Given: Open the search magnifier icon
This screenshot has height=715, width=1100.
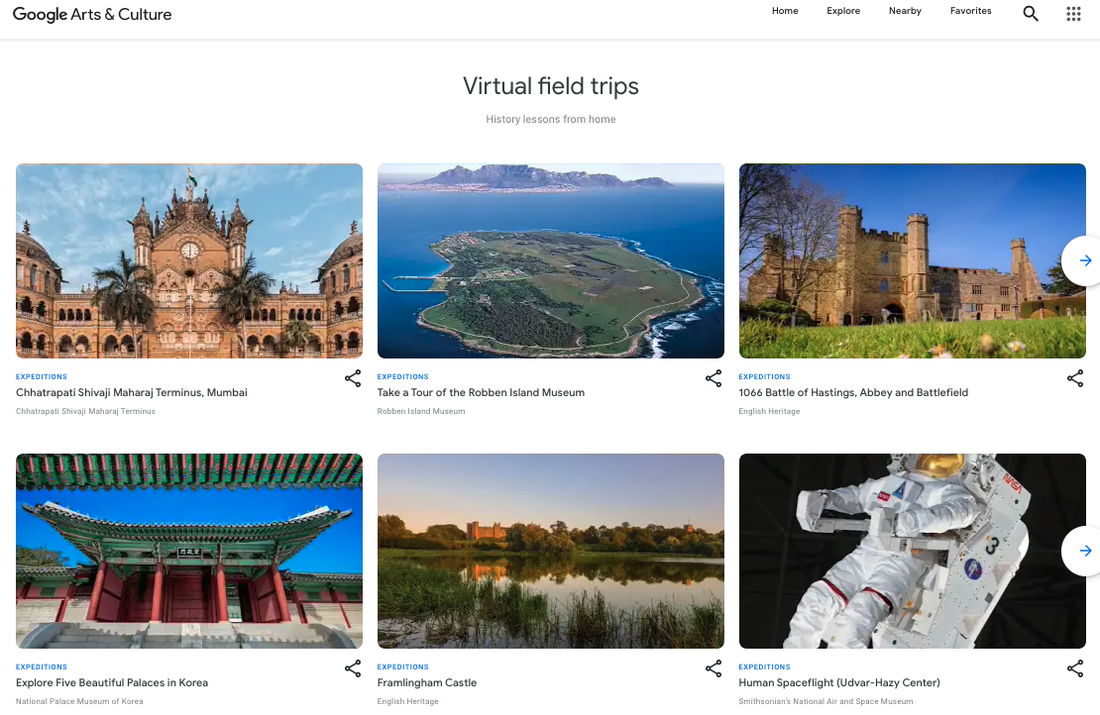Looking at the screenshot, I should [x=1030, y=13].
